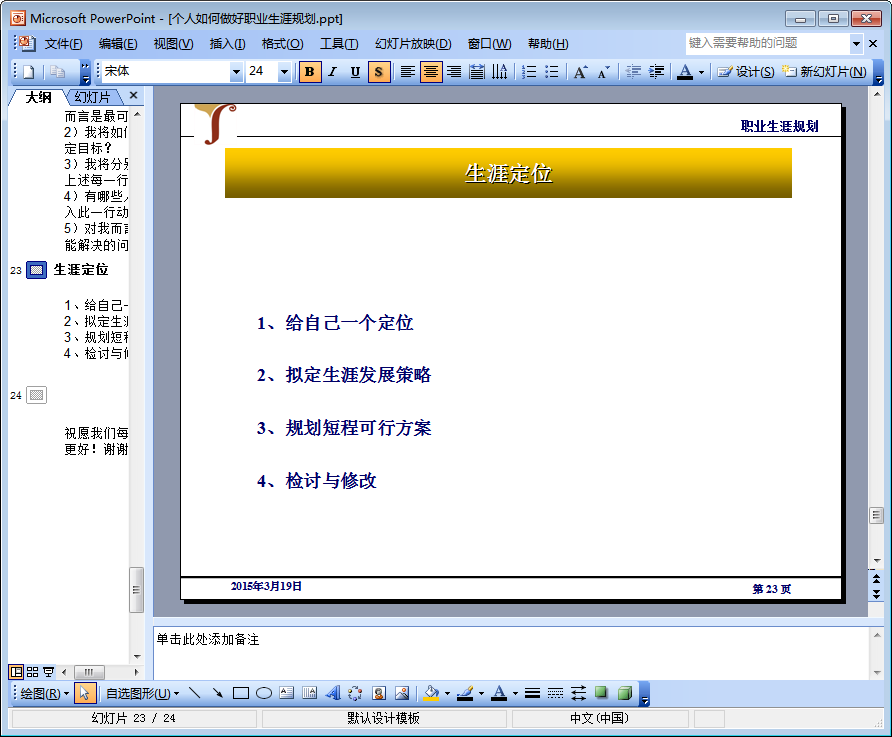
Task: Open the 视图(V) menu
Action: [x=174, y=44]
